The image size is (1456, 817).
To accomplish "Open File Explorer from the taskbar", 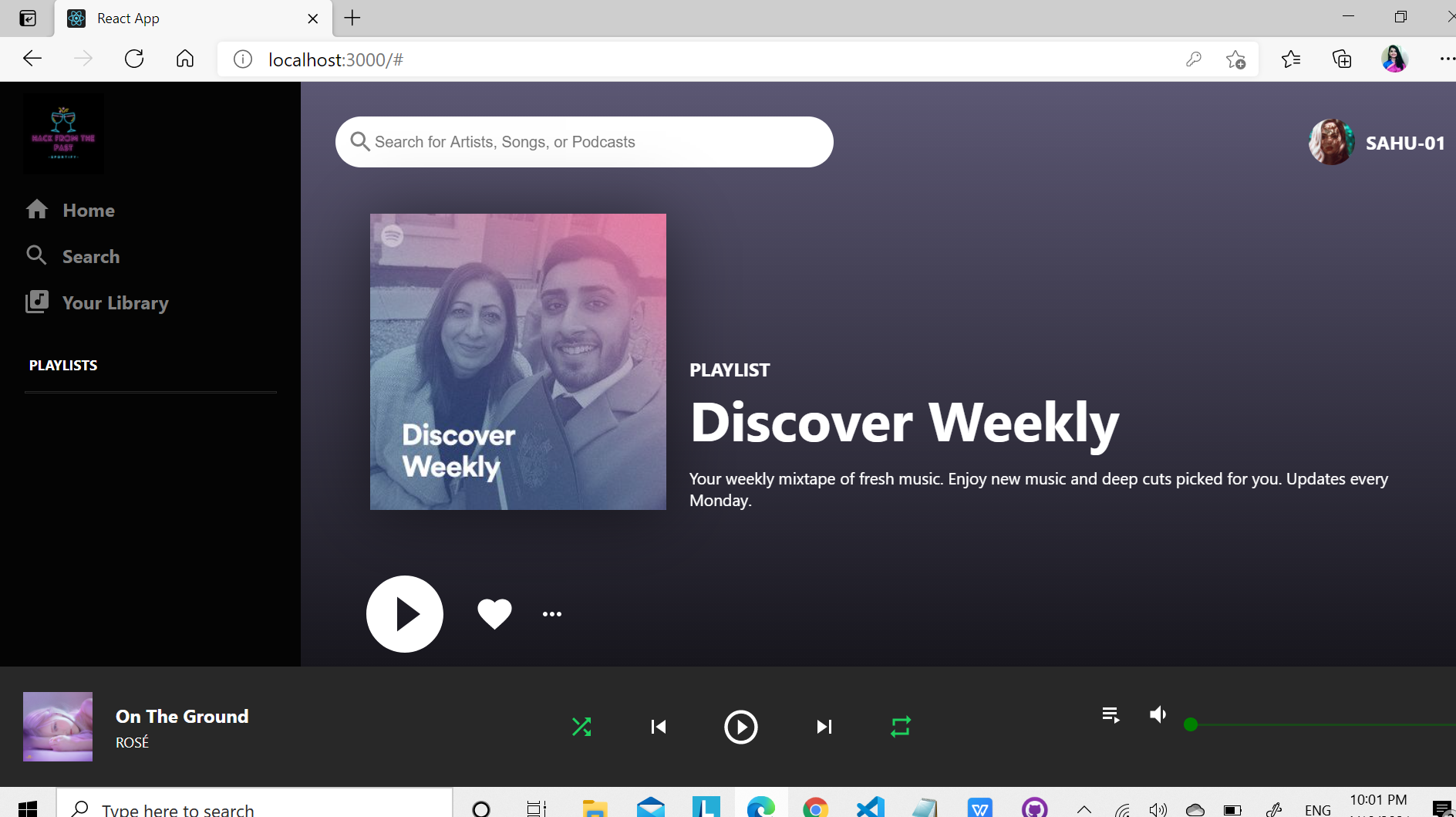I will pos(595,808).
